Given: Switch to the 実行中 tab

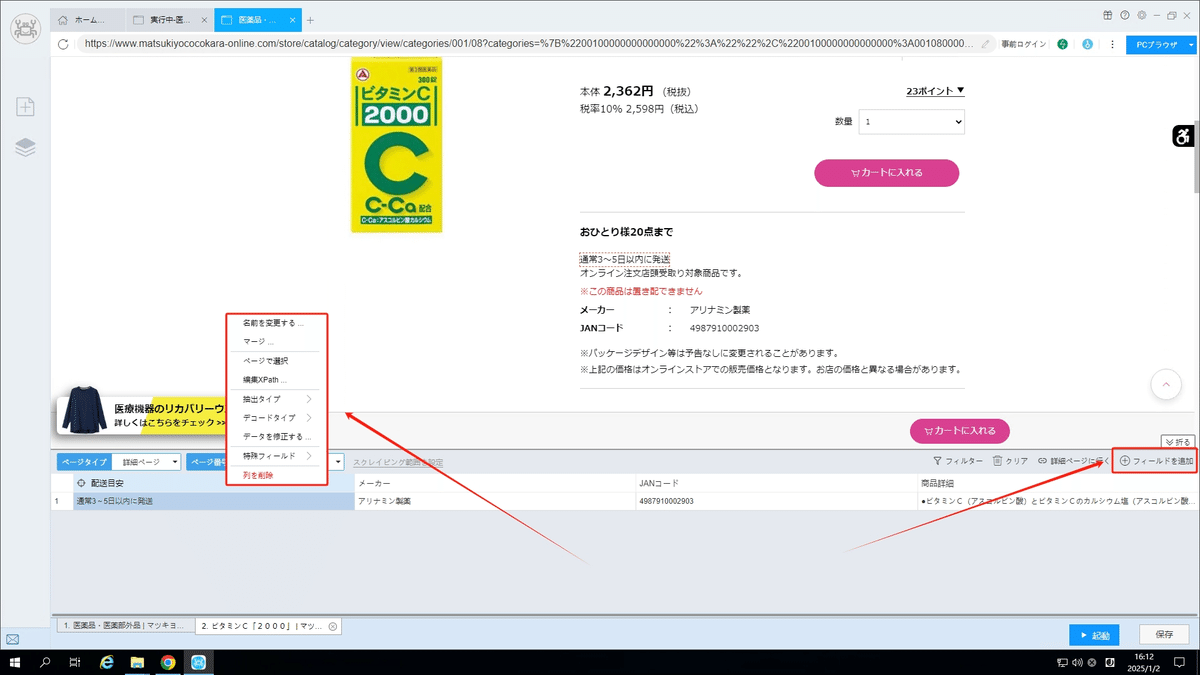Looking at the screenshot, I should [x=170, y=20].
